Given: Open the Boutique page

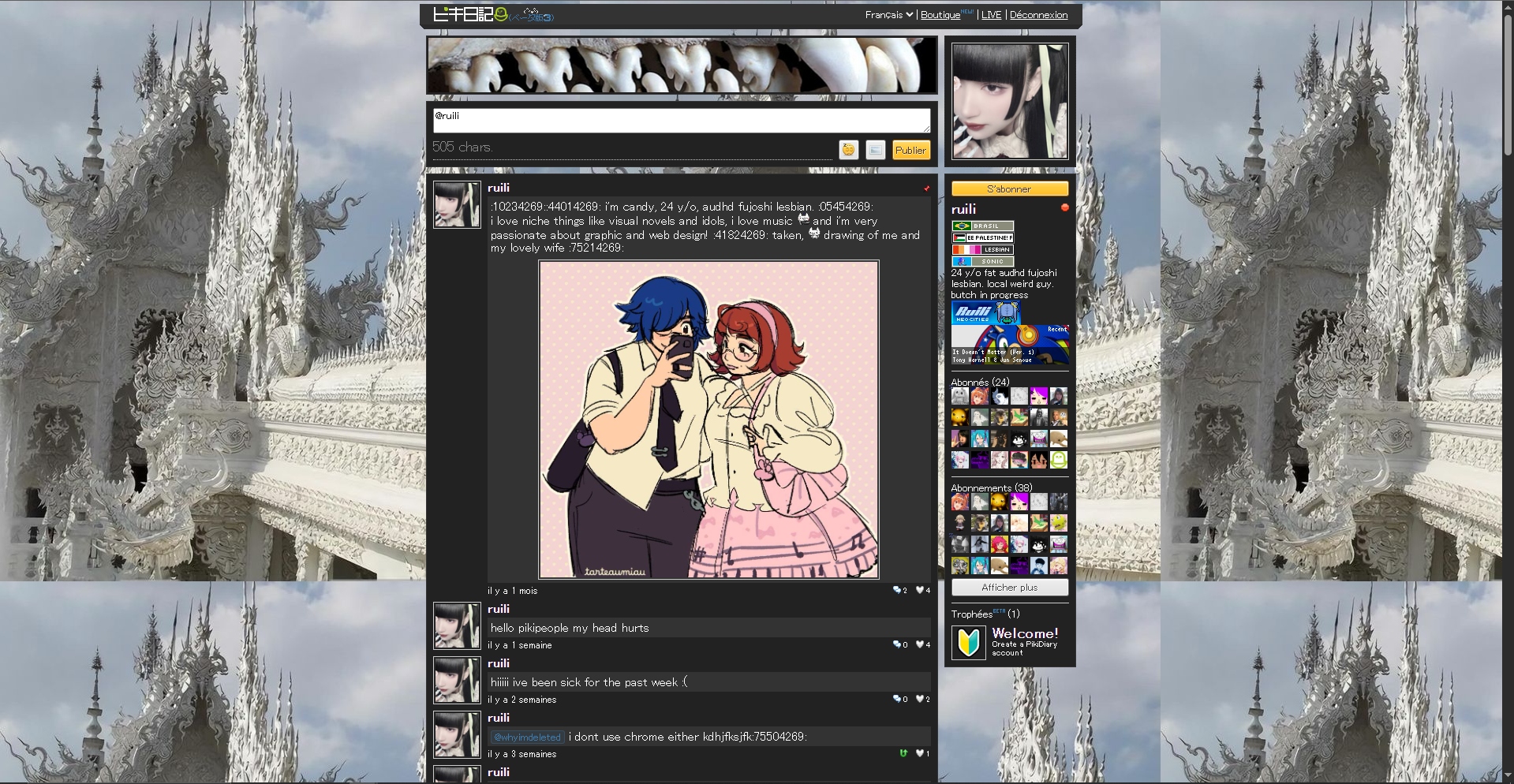Looking at the screenshot, I should 940,15.
